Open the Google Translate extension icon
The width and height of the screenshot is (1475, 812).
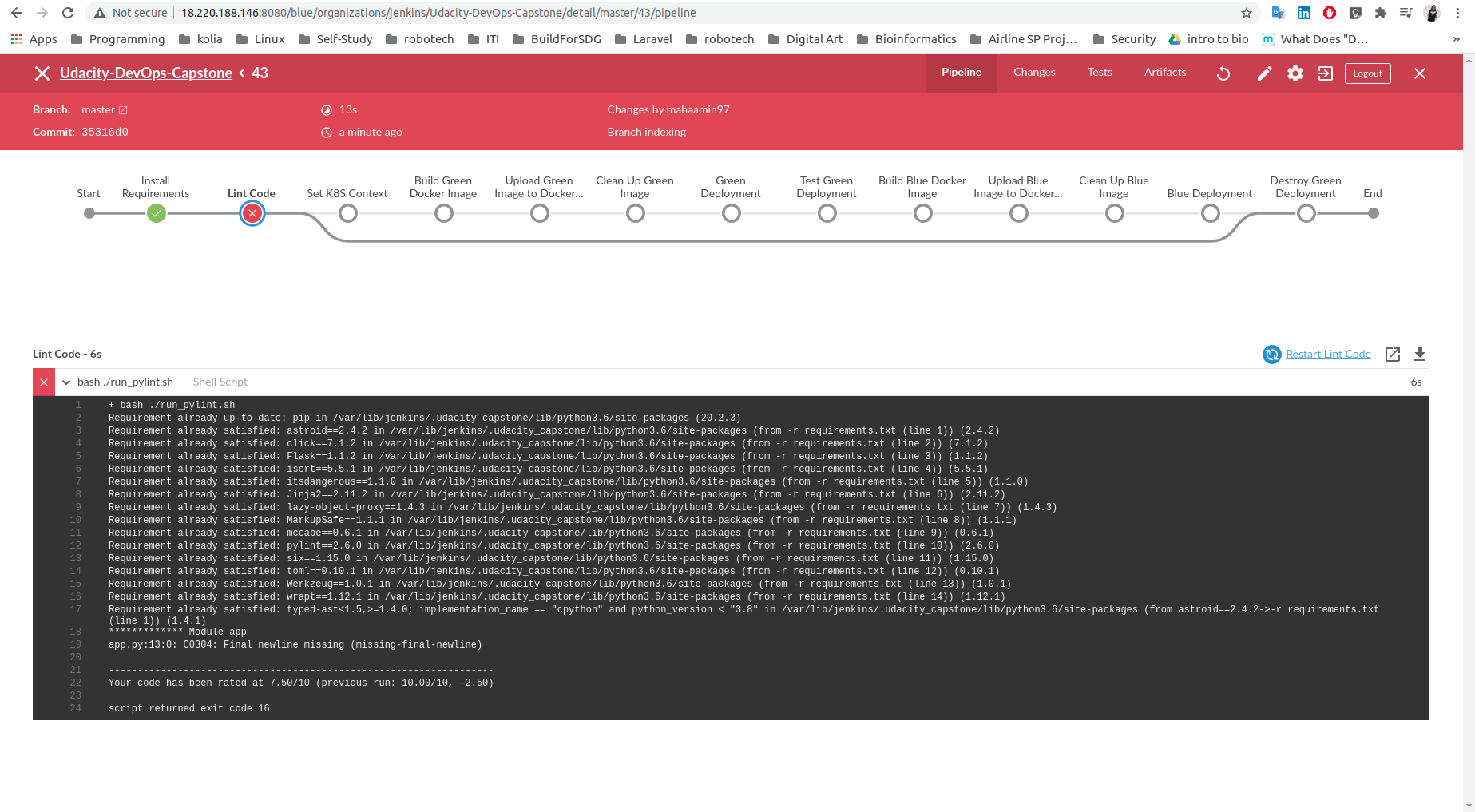point(1278,13)
